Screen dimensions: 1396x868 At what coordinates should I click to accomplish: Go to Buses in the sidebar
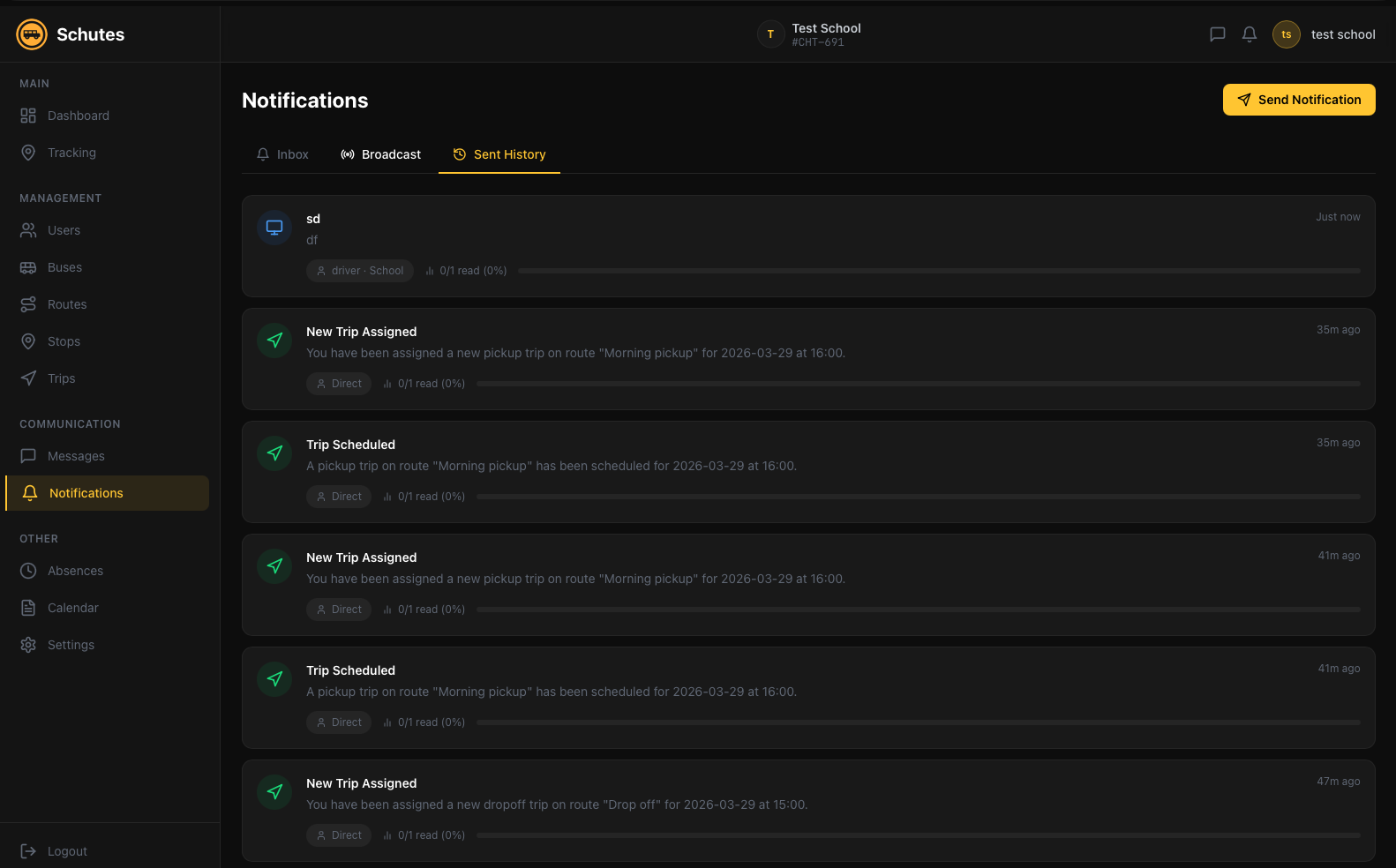107,267
